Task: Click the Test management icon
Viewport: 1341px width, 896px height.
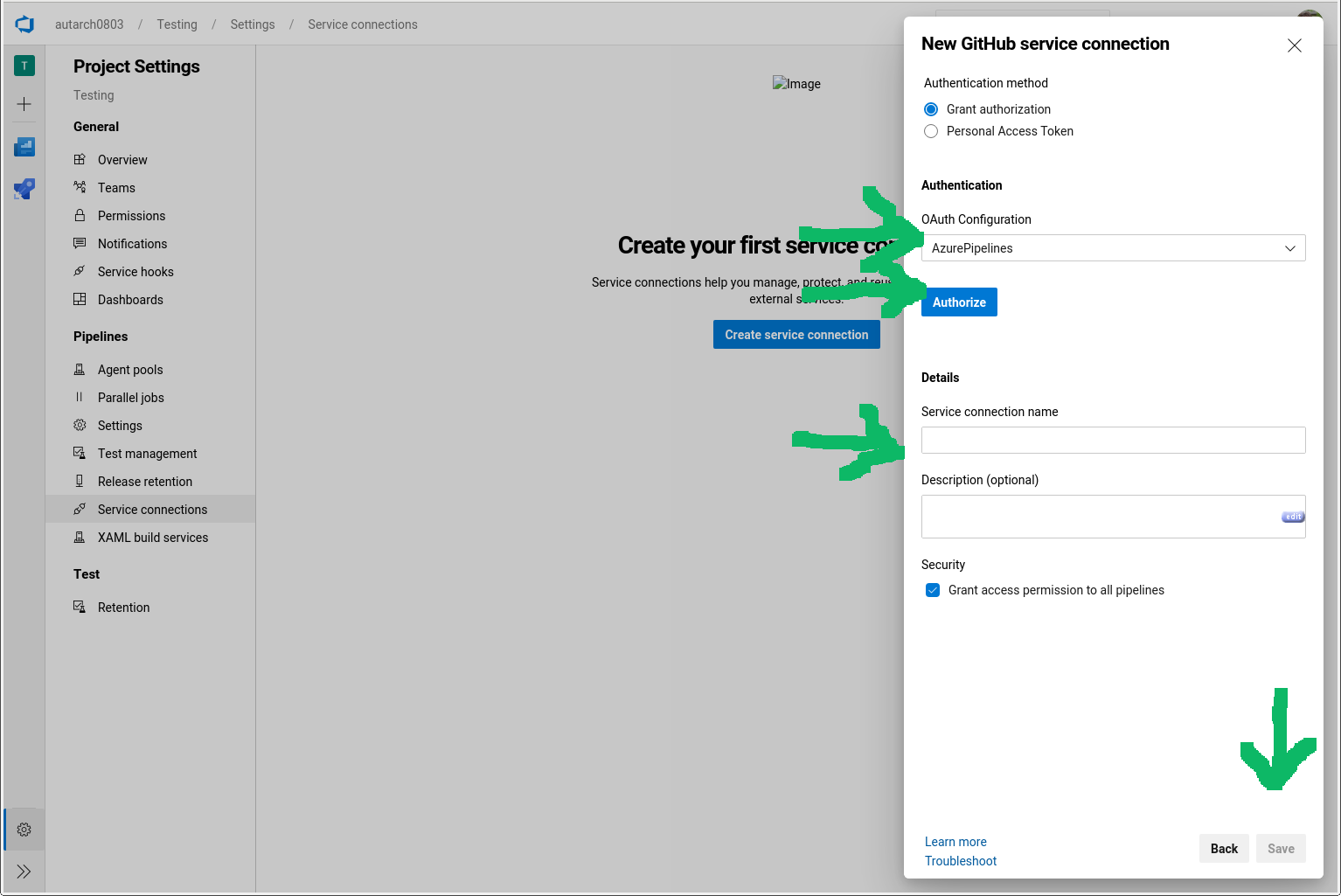Action: pos(80,453)
